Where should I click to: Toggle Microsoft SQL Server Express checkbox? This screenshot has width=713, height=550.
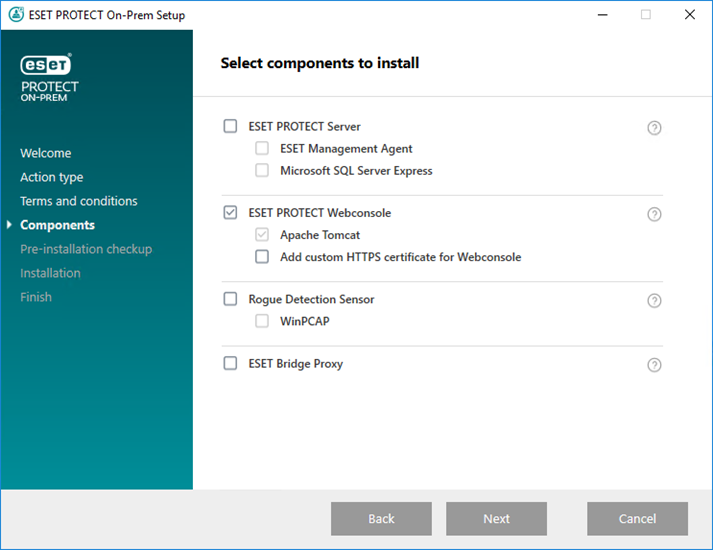tap(262, 171)
